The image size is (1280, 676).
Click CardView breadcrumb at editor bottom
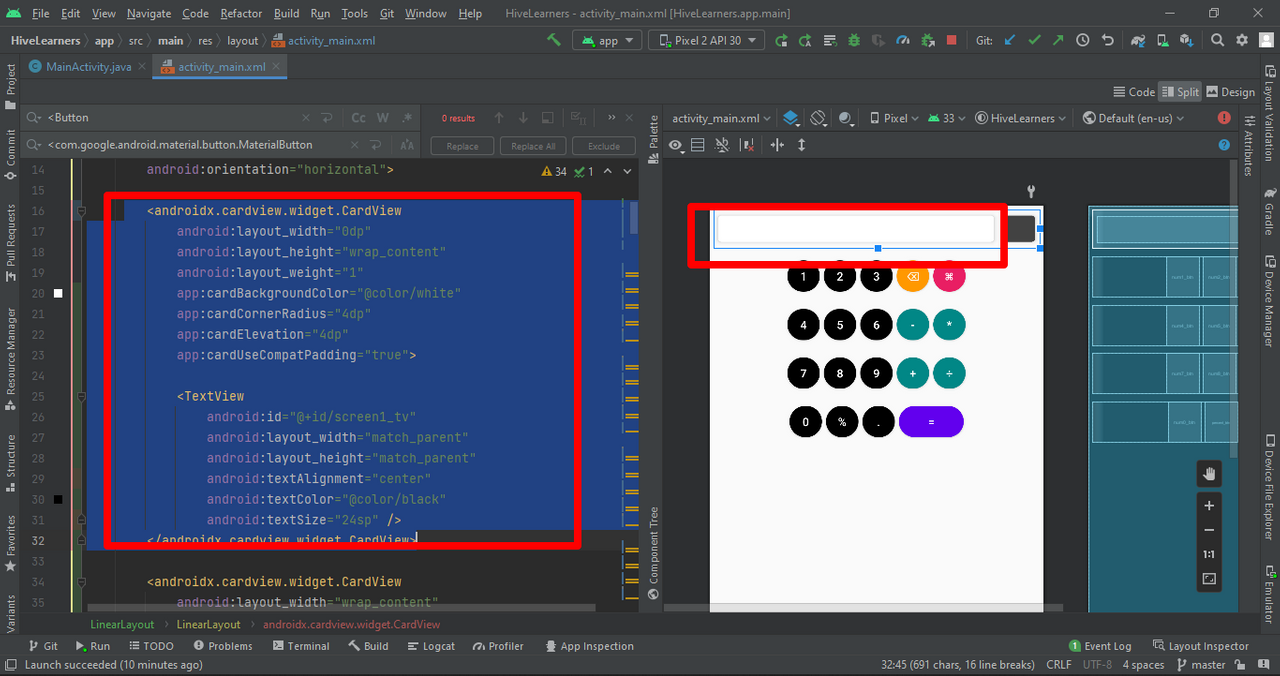(351, 624)
